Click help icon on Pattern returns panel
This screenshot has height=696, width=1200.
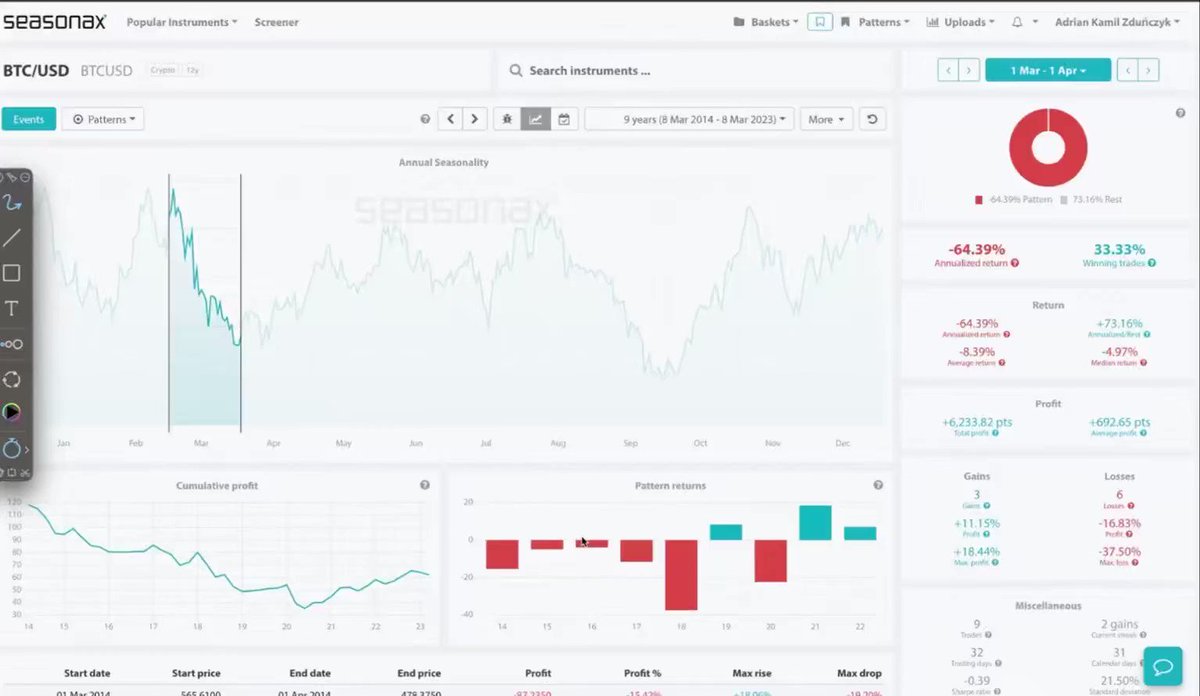click(878, 485)
